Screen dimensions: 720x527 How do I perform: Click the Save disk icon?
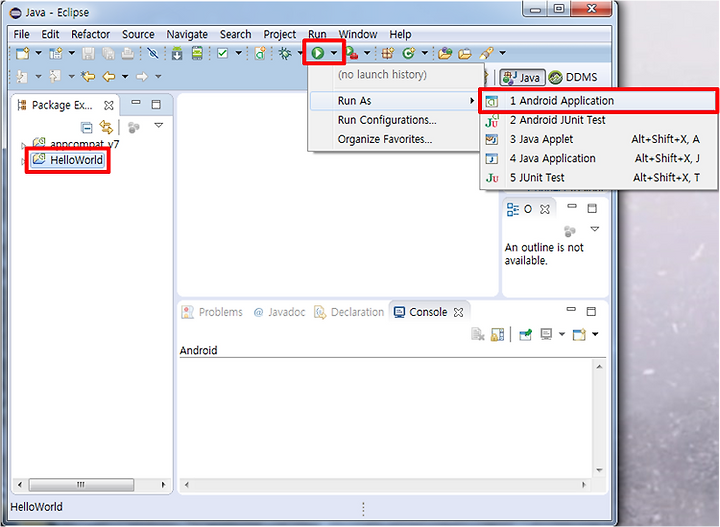pos(88,53)
